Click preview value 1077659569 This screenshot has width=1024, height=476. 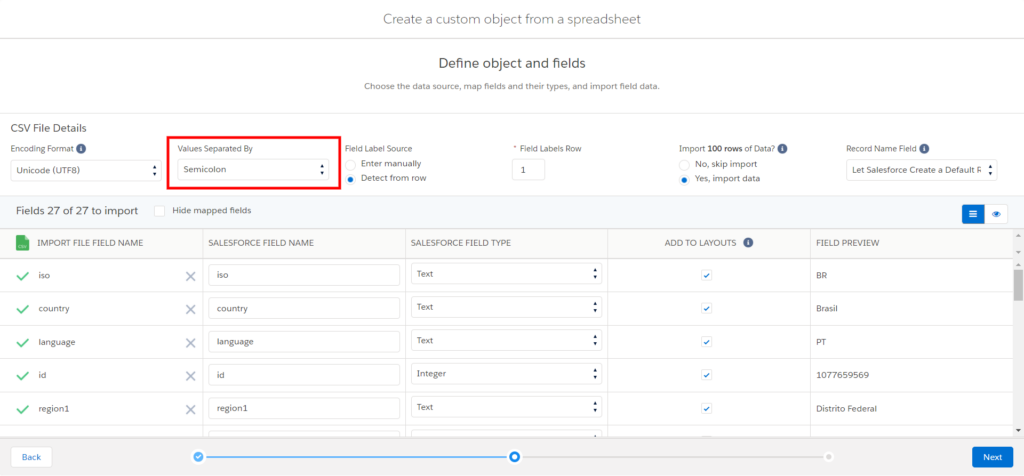coord(842,375)
